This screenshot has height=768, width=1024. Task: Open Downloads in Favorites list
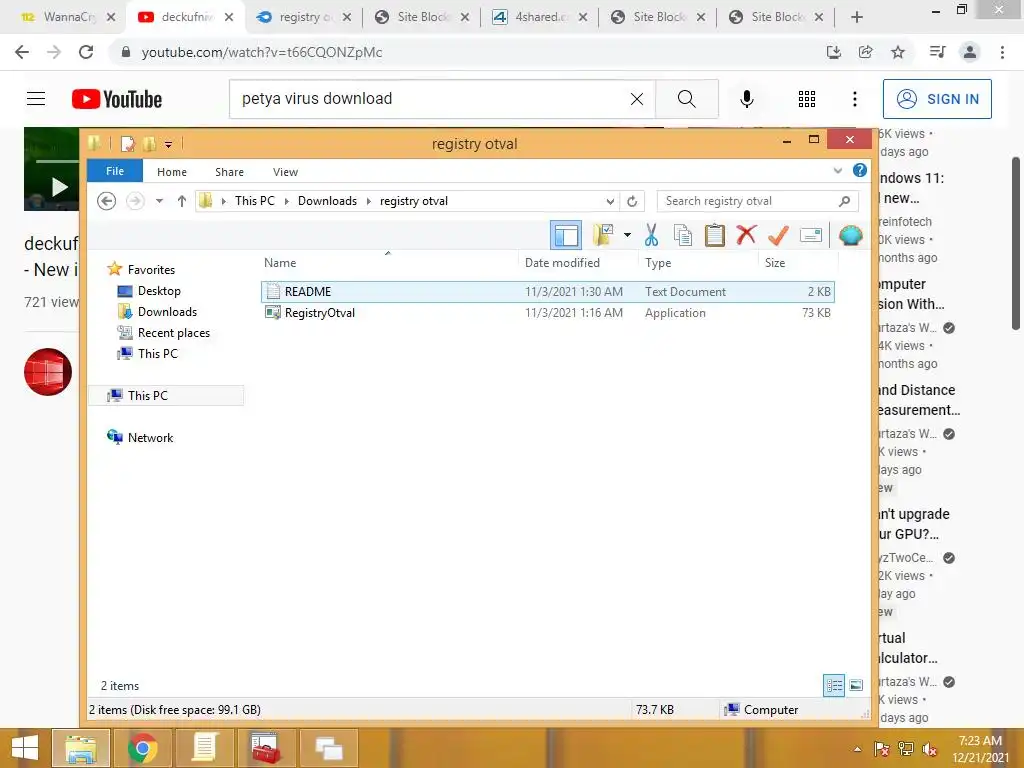point(167,312)
